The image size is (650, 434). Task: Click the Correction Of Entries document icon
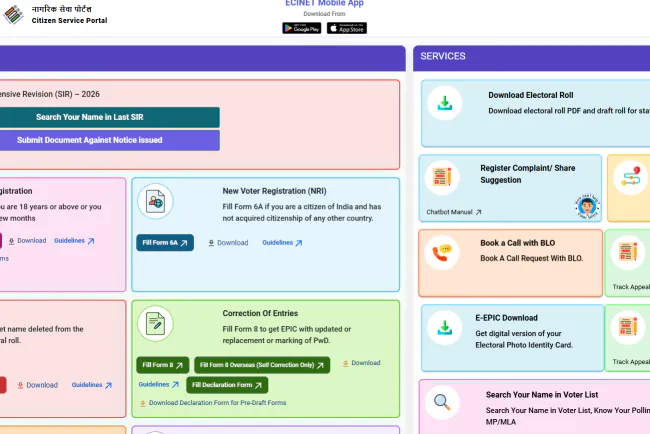tap(155, 324)
